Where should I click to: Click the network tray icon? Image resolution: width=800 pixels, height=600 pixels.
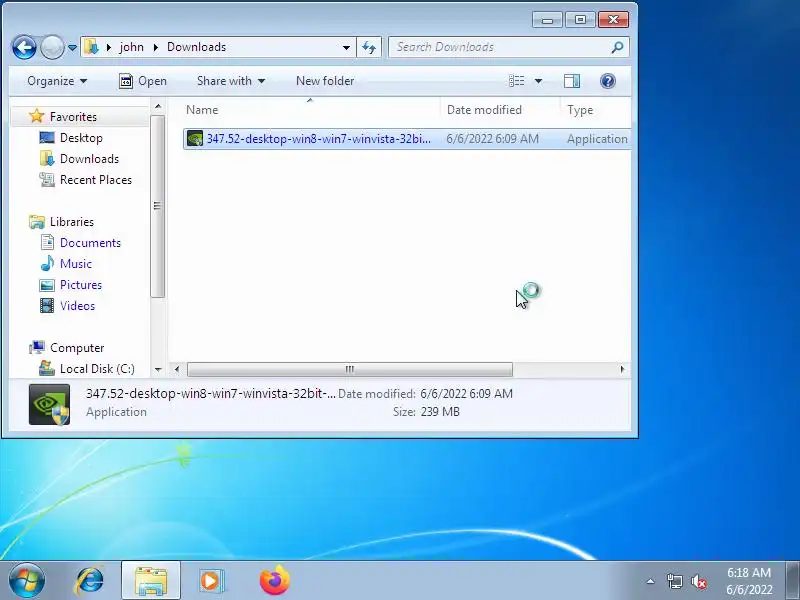coord(674,581)
